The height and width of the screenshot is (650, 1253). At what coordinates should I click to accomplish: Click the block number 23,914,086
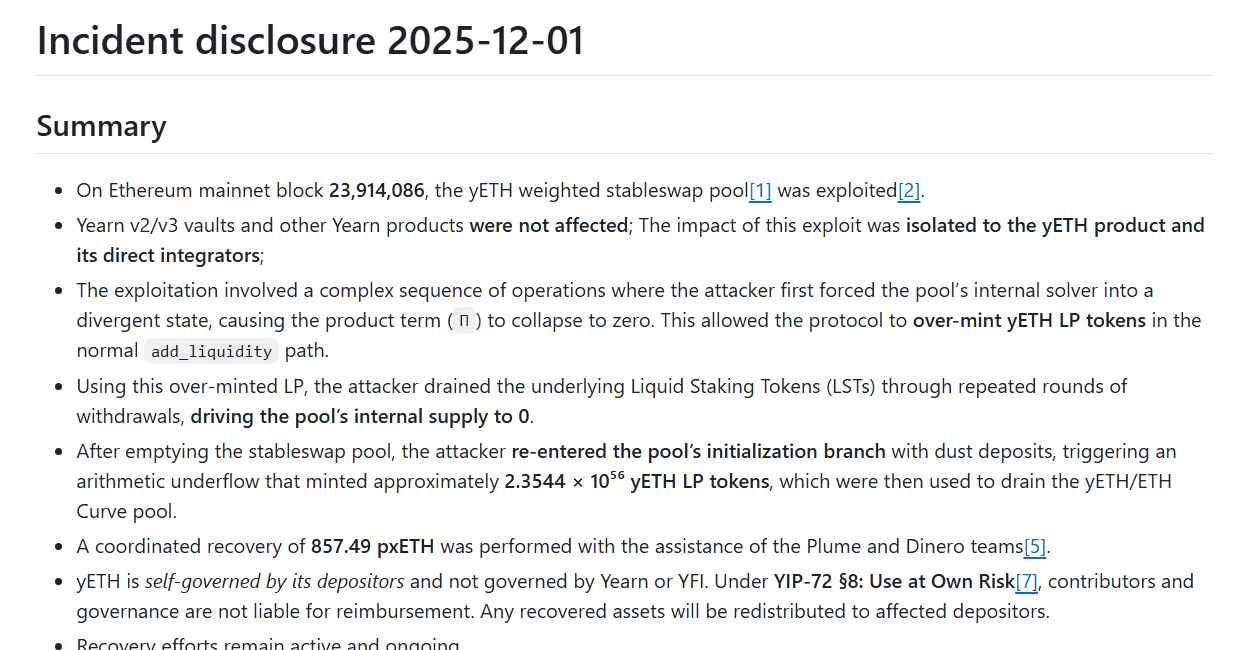coord(376,191)
